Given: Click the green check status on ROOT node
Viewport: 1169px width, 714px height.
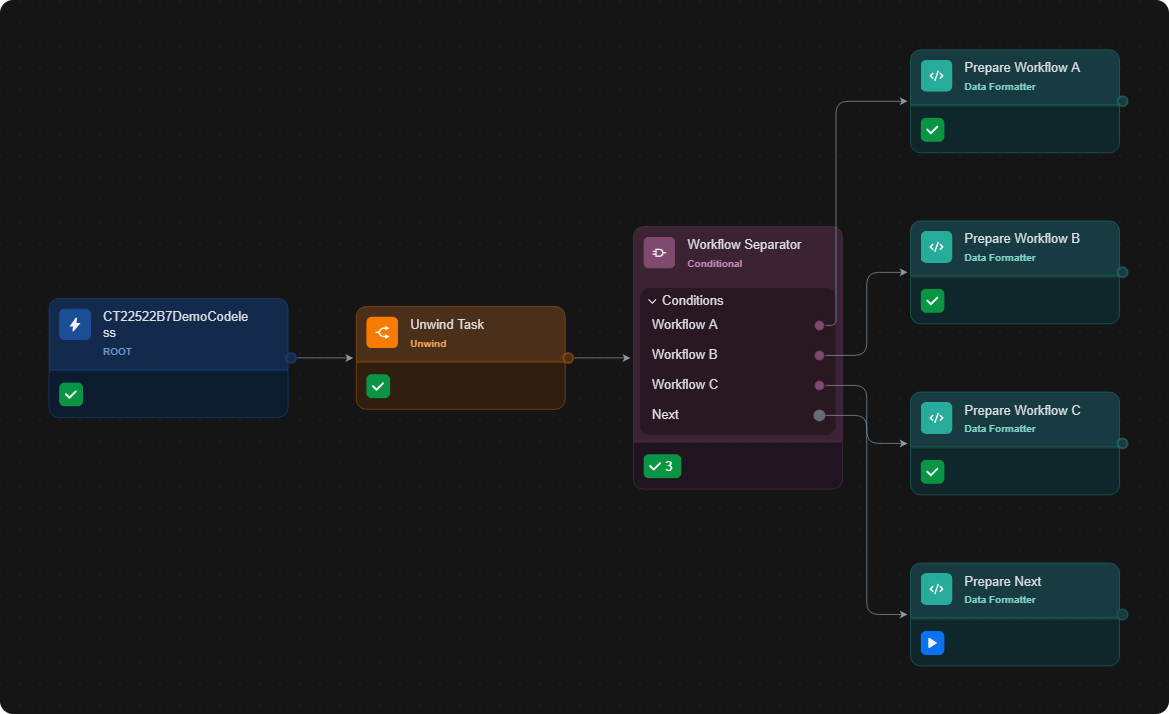Looking at the screenshot, I should point(71,394).
